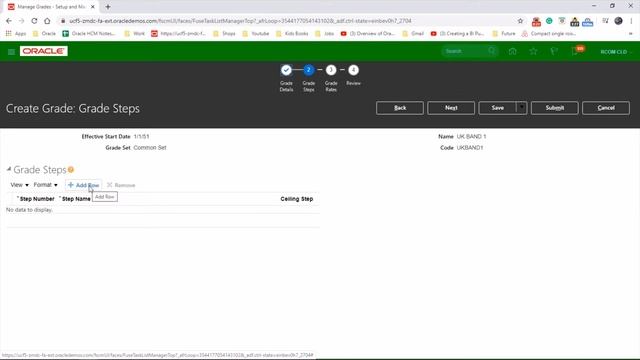
Task: Open the Future bookmark folder
Action: [504, 33]
